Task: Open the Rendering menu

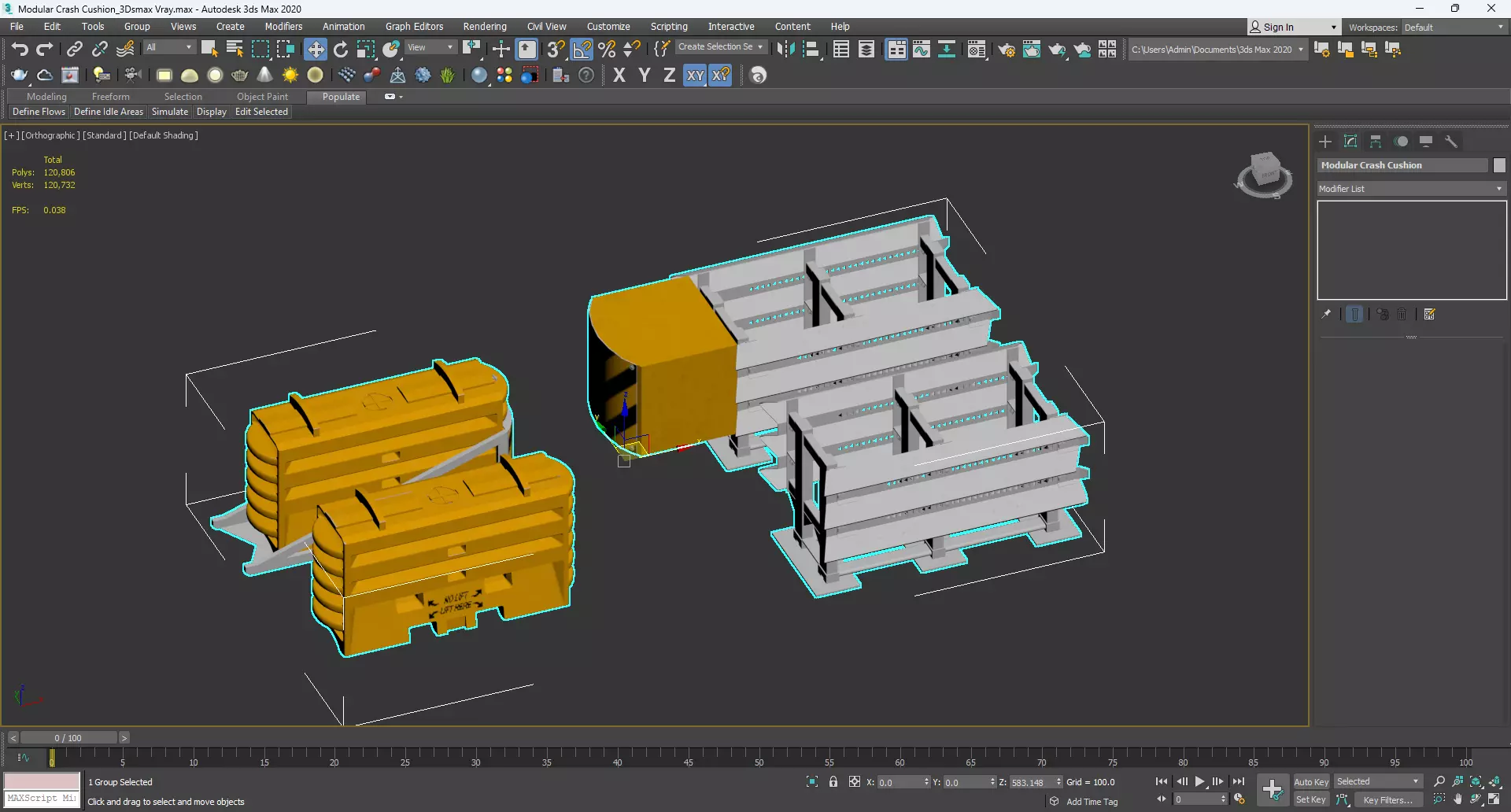Action: pyautogui.click(x=485, y=27)
